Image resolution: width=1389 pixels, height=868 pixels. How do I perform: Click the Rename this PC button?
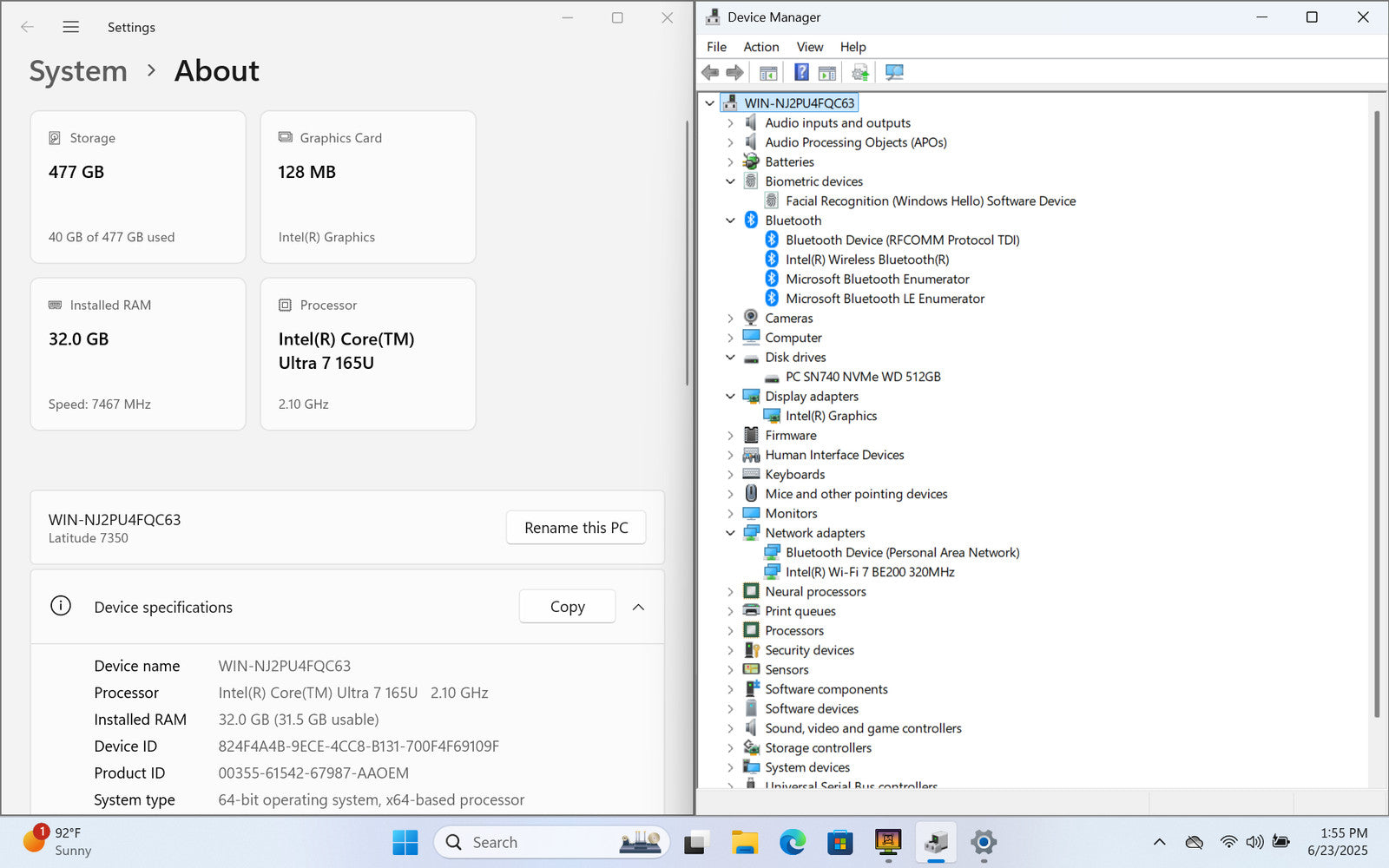(576, 528)
